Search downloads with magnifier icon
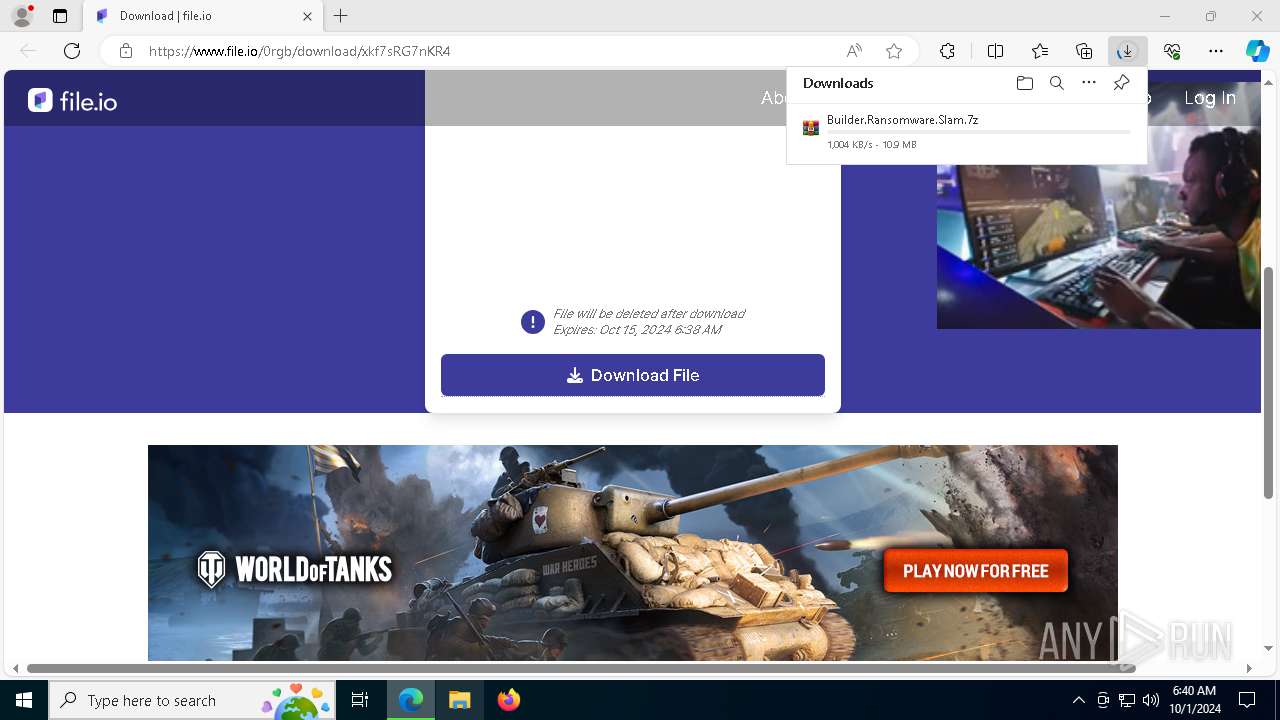This screenshot has width=1280, height=720. 1056,83
